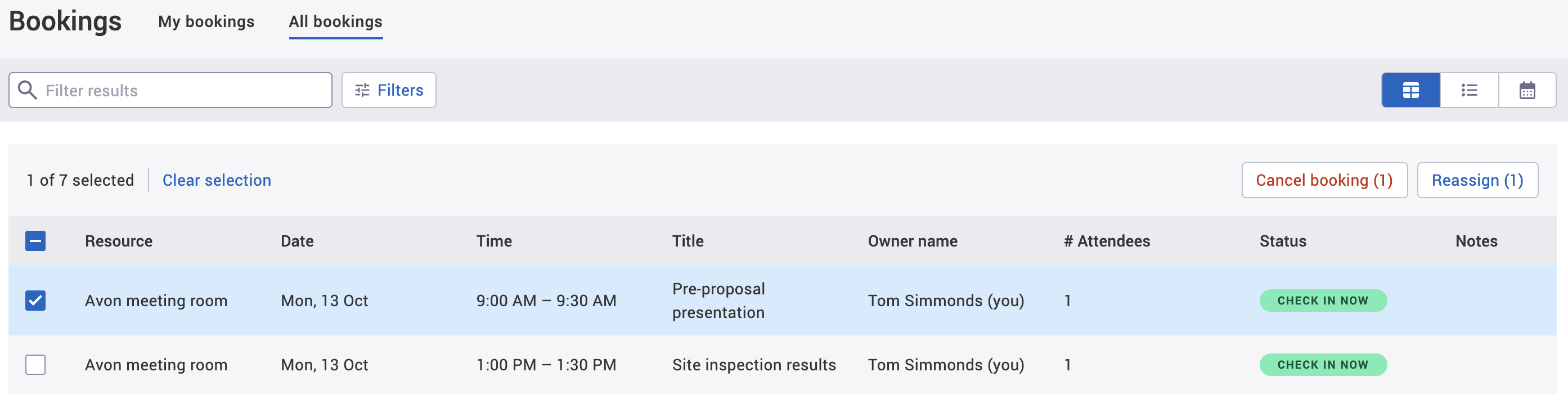Check in now for Site inspection results
The image size is (1568, 394).
coord(1323,364)
